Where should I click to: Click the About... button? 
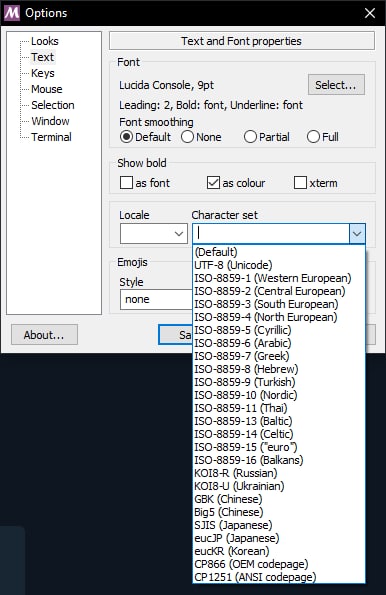44,335
